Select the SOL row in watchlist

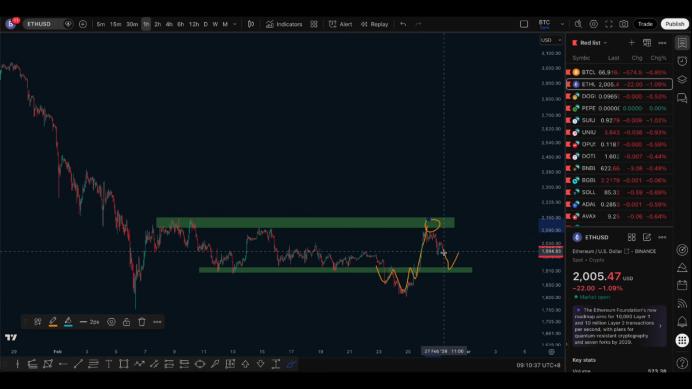(x=619, y=193)
